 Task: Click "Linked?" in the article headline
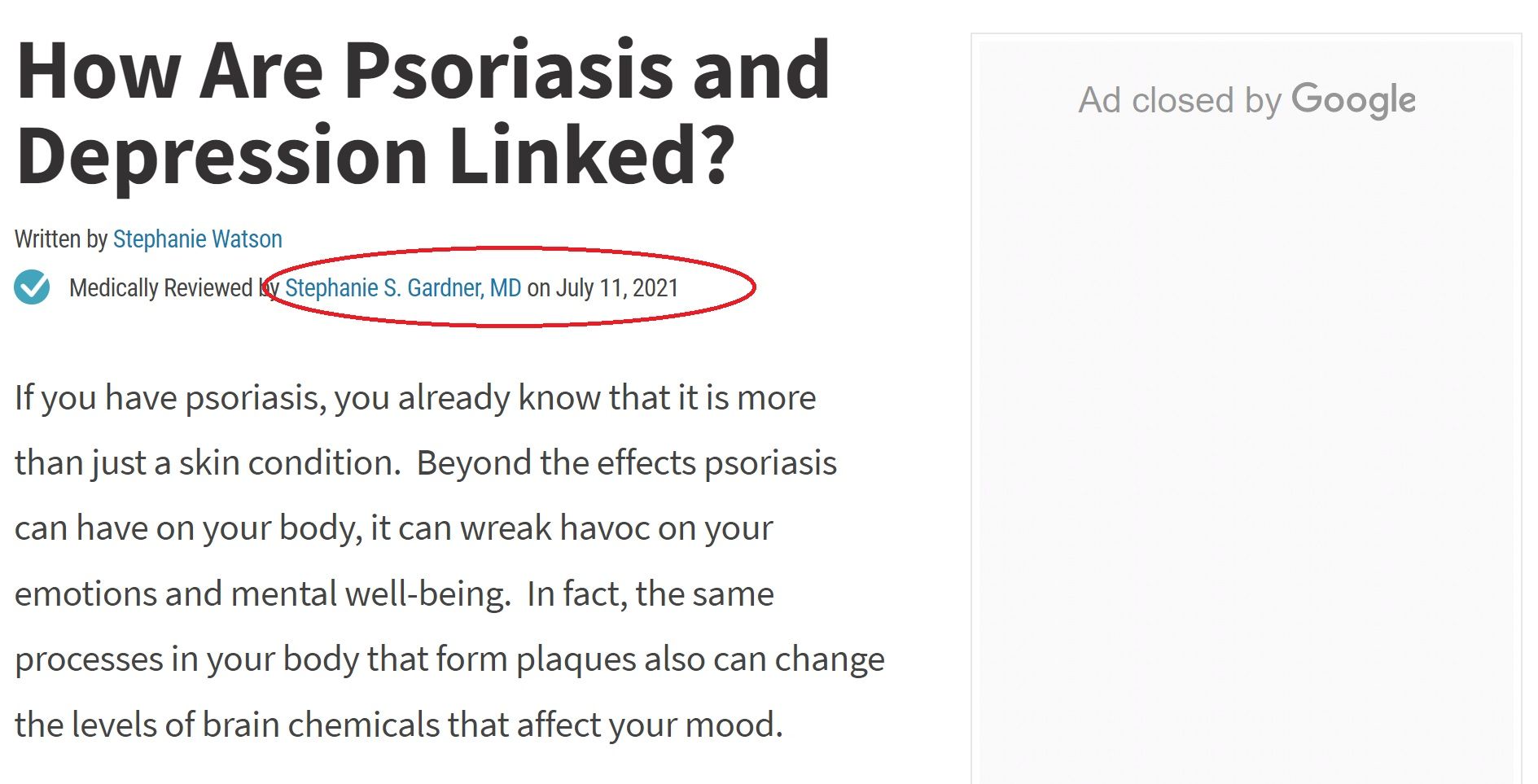coord(591,155)
